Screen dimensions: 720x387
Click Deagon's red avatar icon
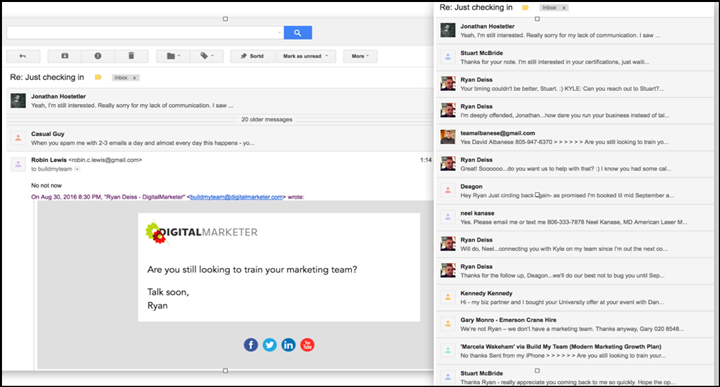point(448,190)
